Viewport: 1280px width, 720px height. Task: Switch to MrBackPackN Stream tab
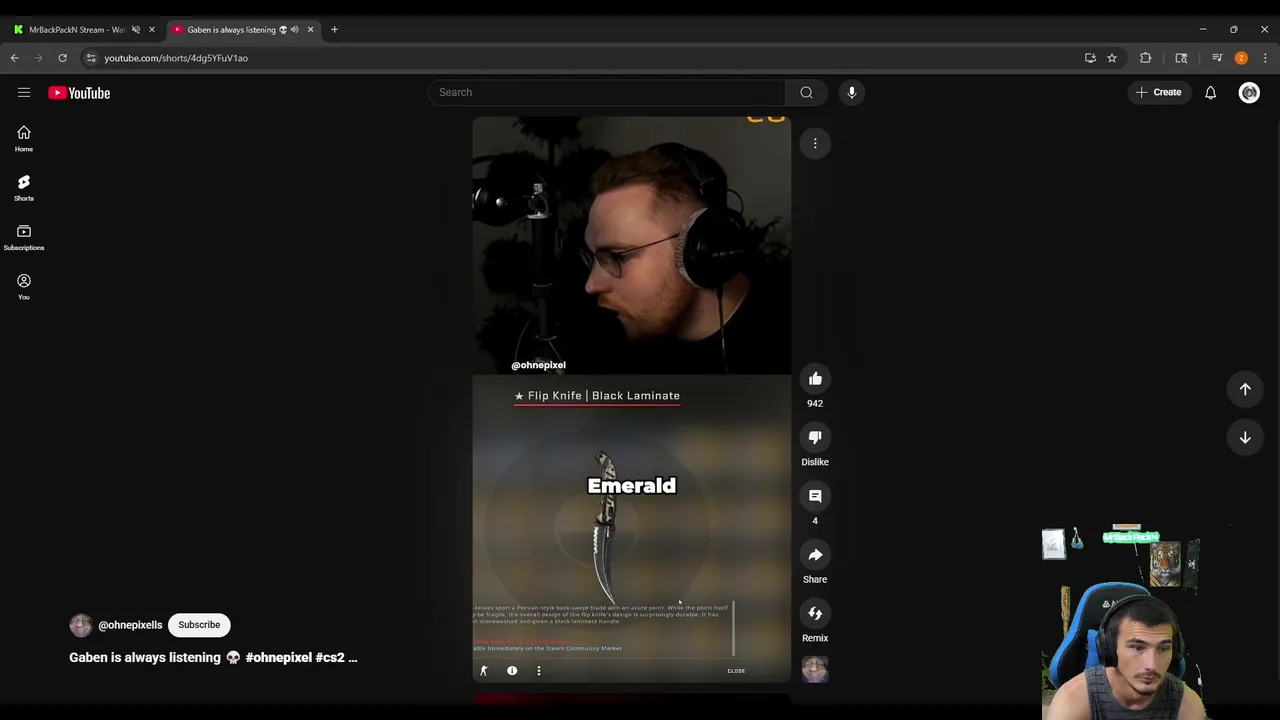click(76, 30)
